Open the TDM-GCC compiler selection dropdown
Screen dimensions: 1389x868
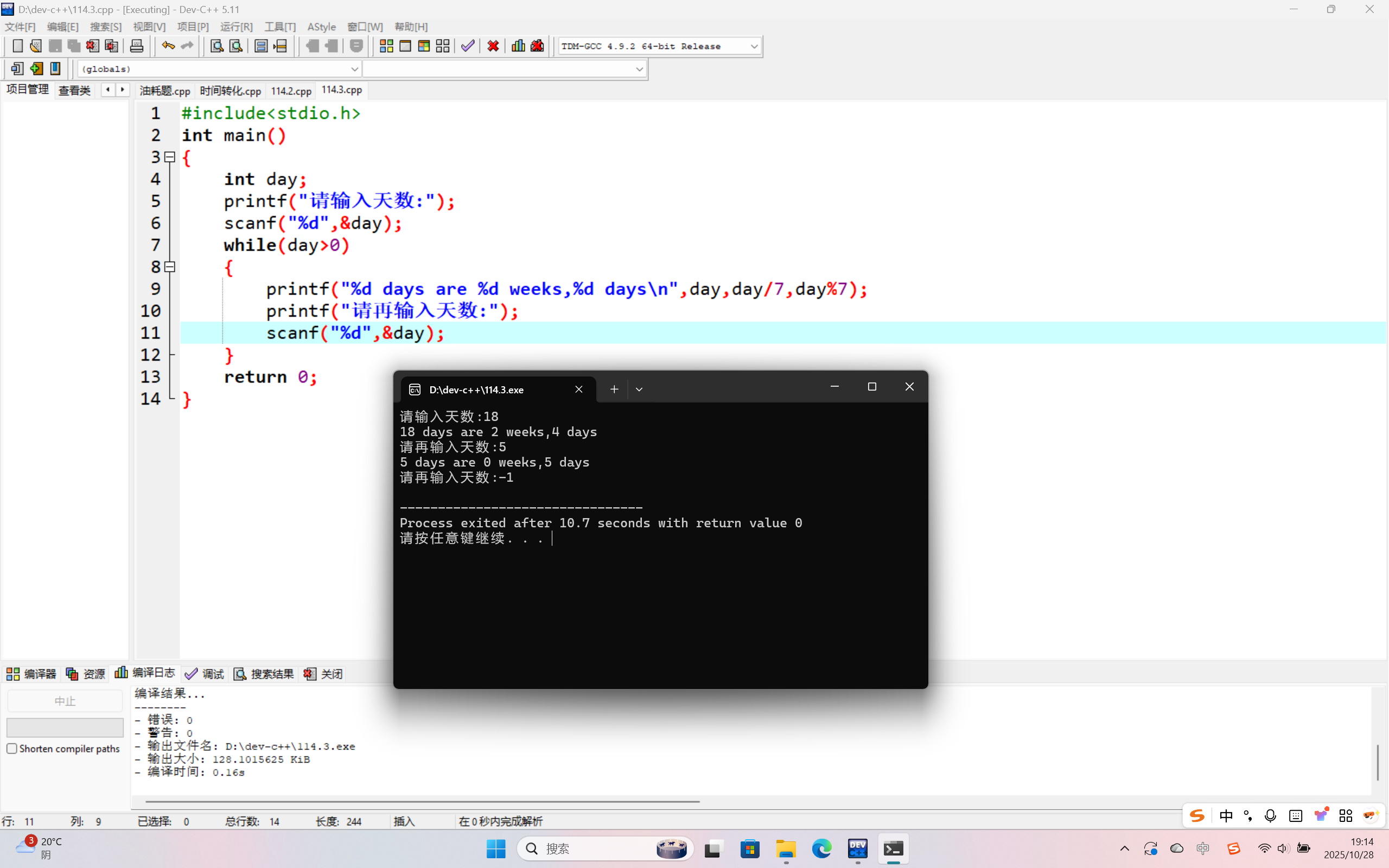(x=754, y=46)
